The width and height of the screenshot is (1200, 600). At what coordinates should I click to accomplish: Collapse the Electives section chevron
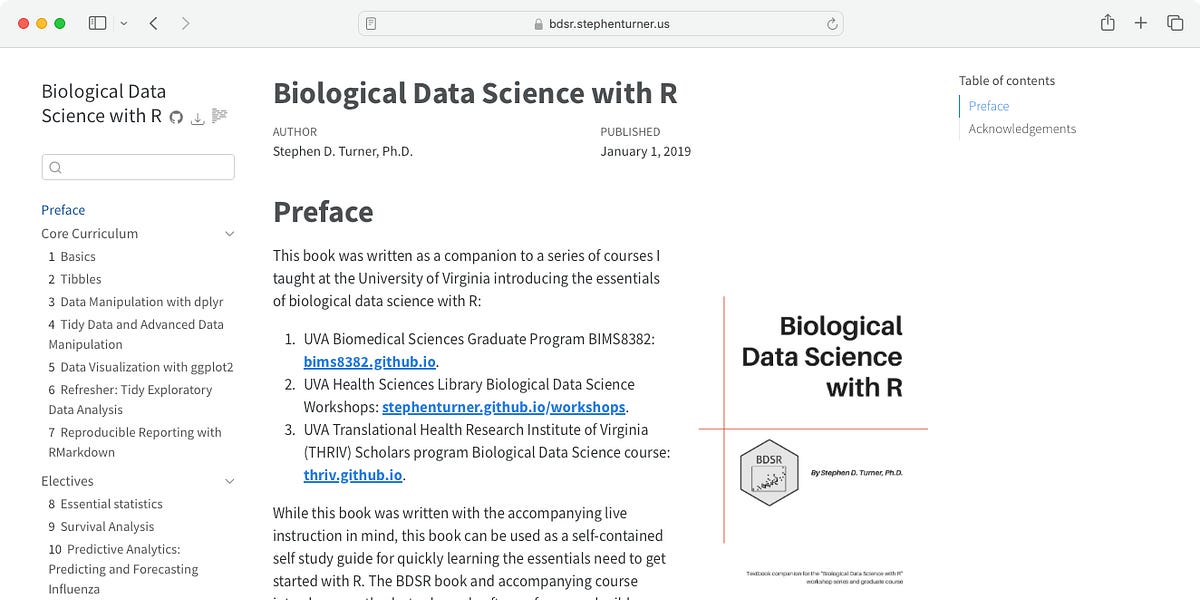(228, 481)
